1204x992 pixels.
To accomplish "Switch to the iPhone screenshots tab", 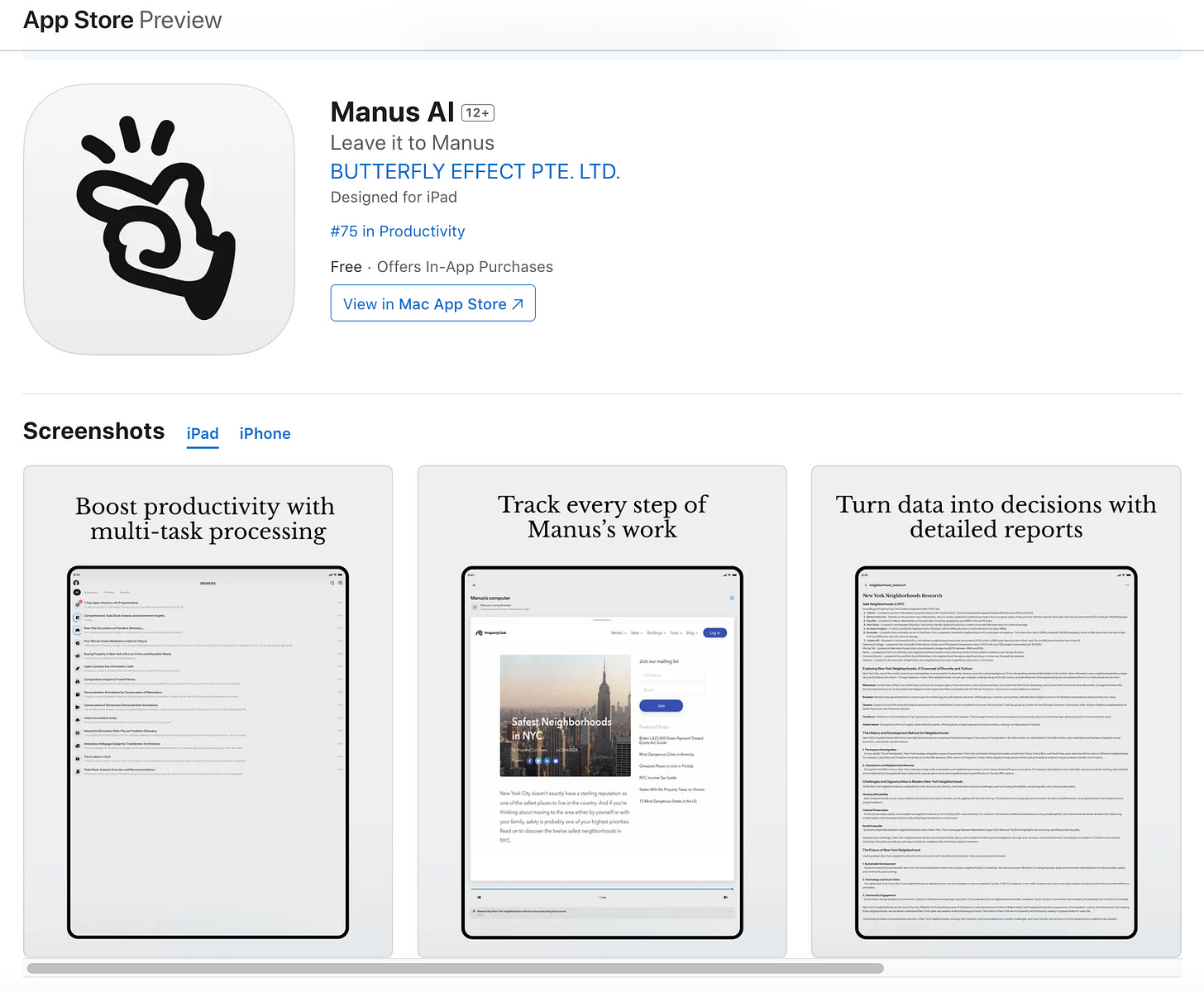I will coord(265,433).
